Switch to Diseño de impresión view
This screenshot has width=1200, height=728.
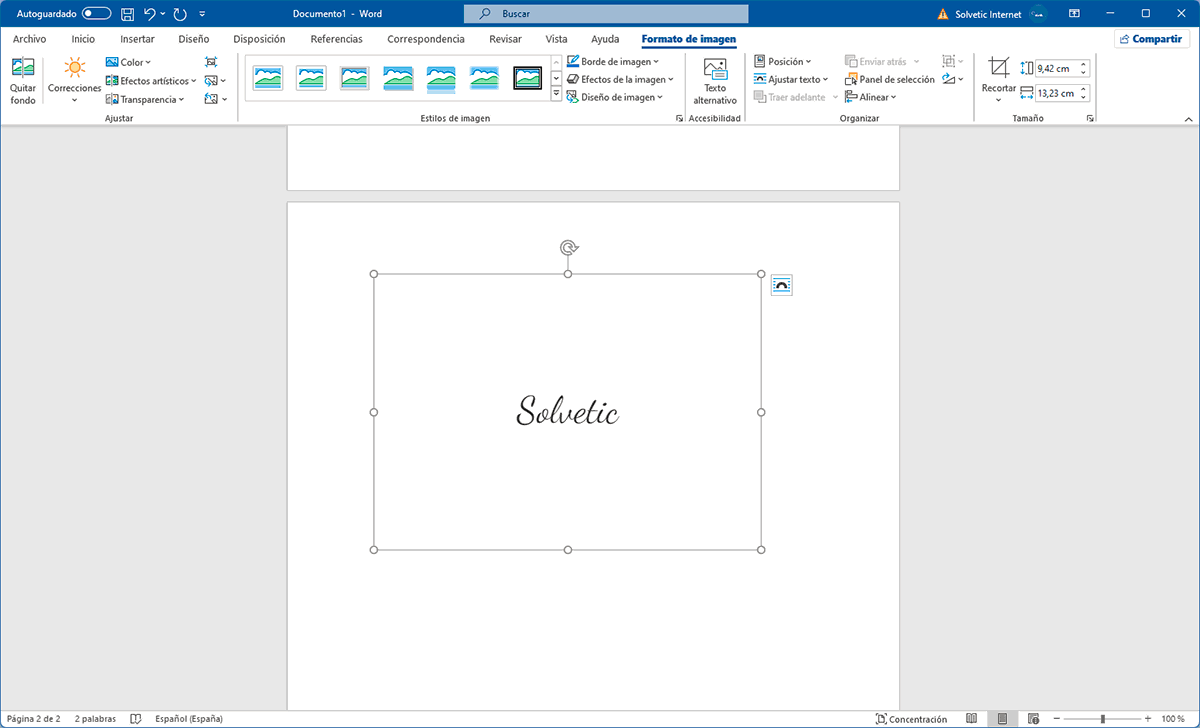coord(1003,719)
